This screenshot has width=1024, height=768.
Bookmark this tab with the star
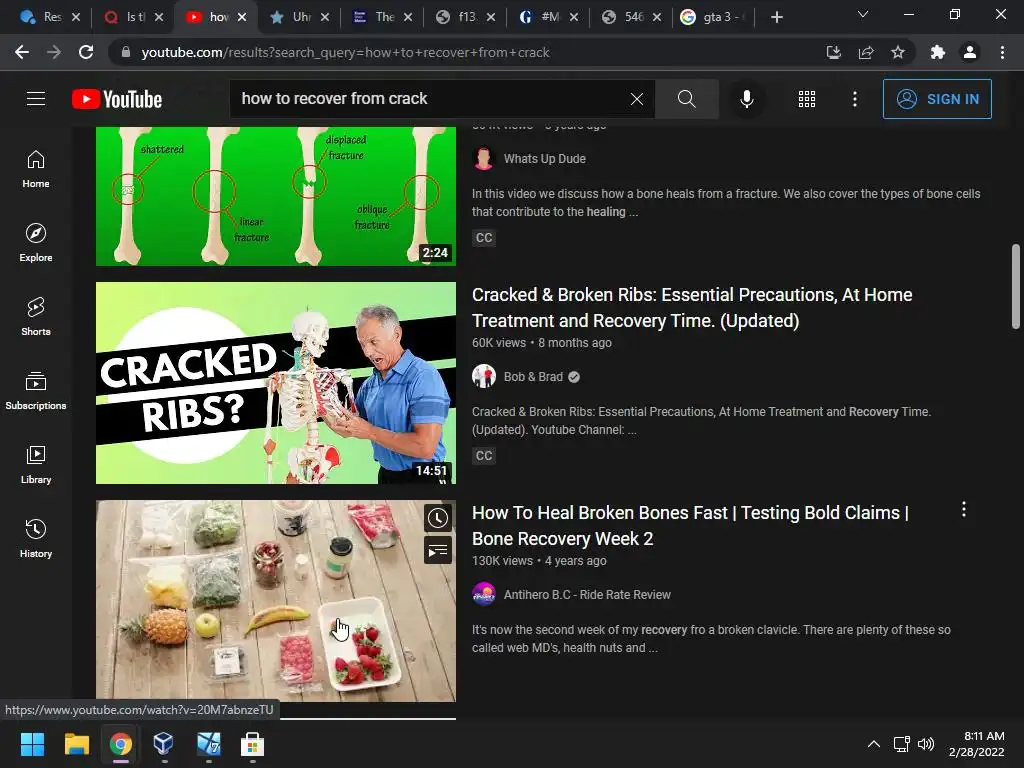pos(898,52)
